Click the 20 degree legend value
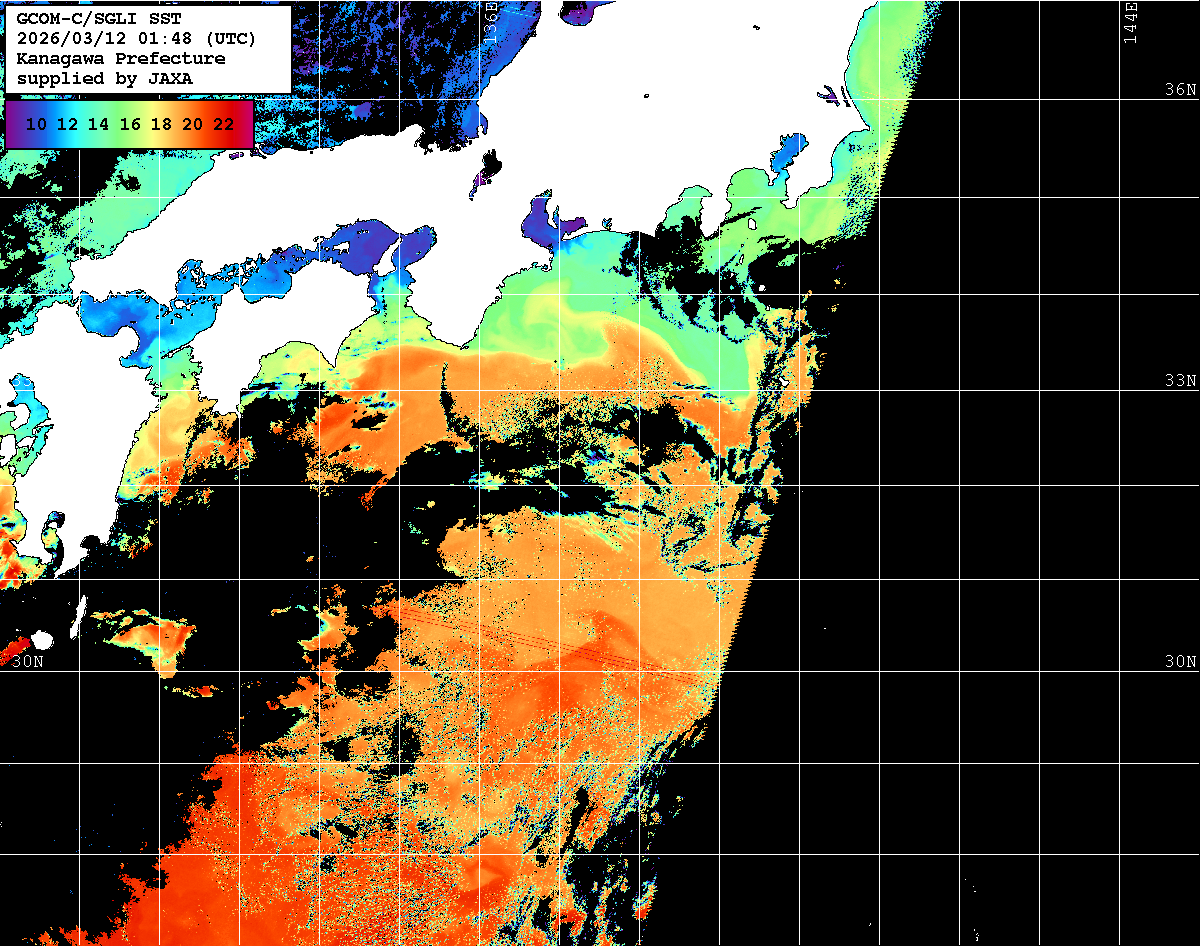Image resolution: width=1200 pixels, height=946 pixels. [193, 125]
